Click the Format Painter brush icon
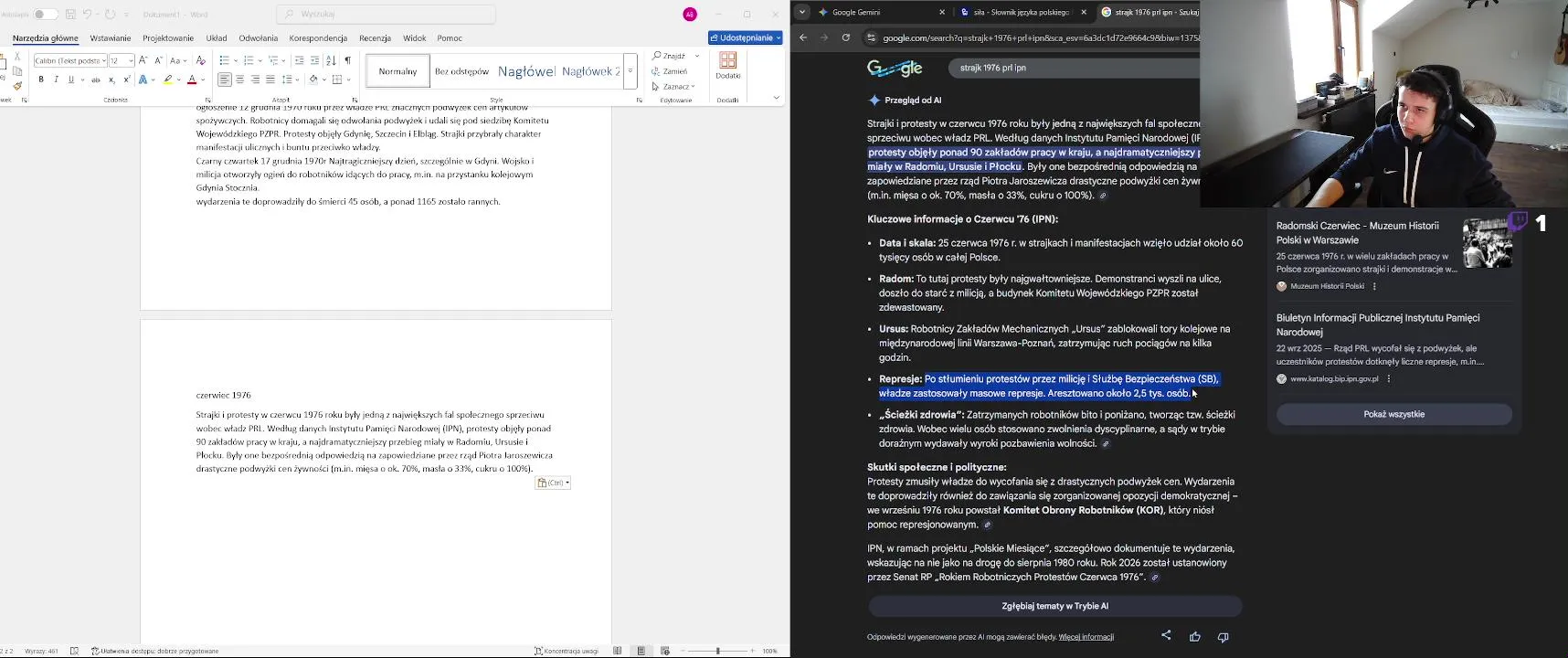The image size is (1568, 658). 17,86
